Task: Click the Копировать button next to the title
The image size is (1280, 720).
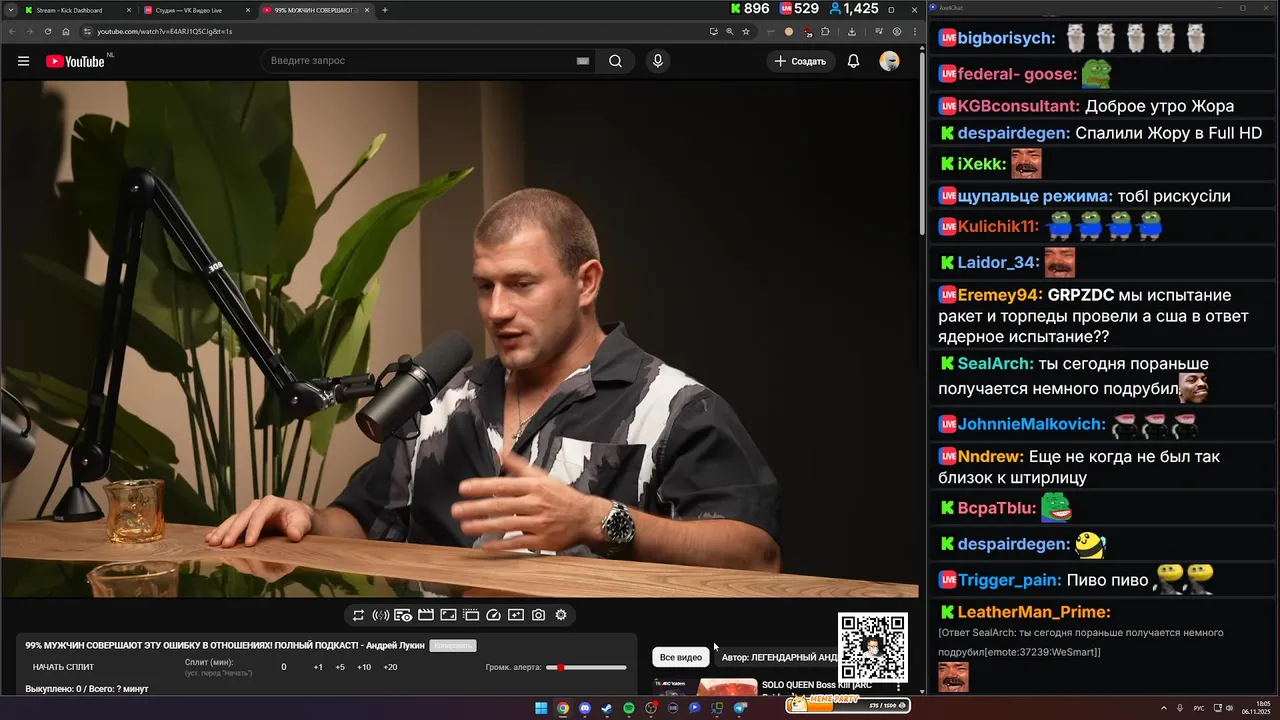Action: [453, 646]
